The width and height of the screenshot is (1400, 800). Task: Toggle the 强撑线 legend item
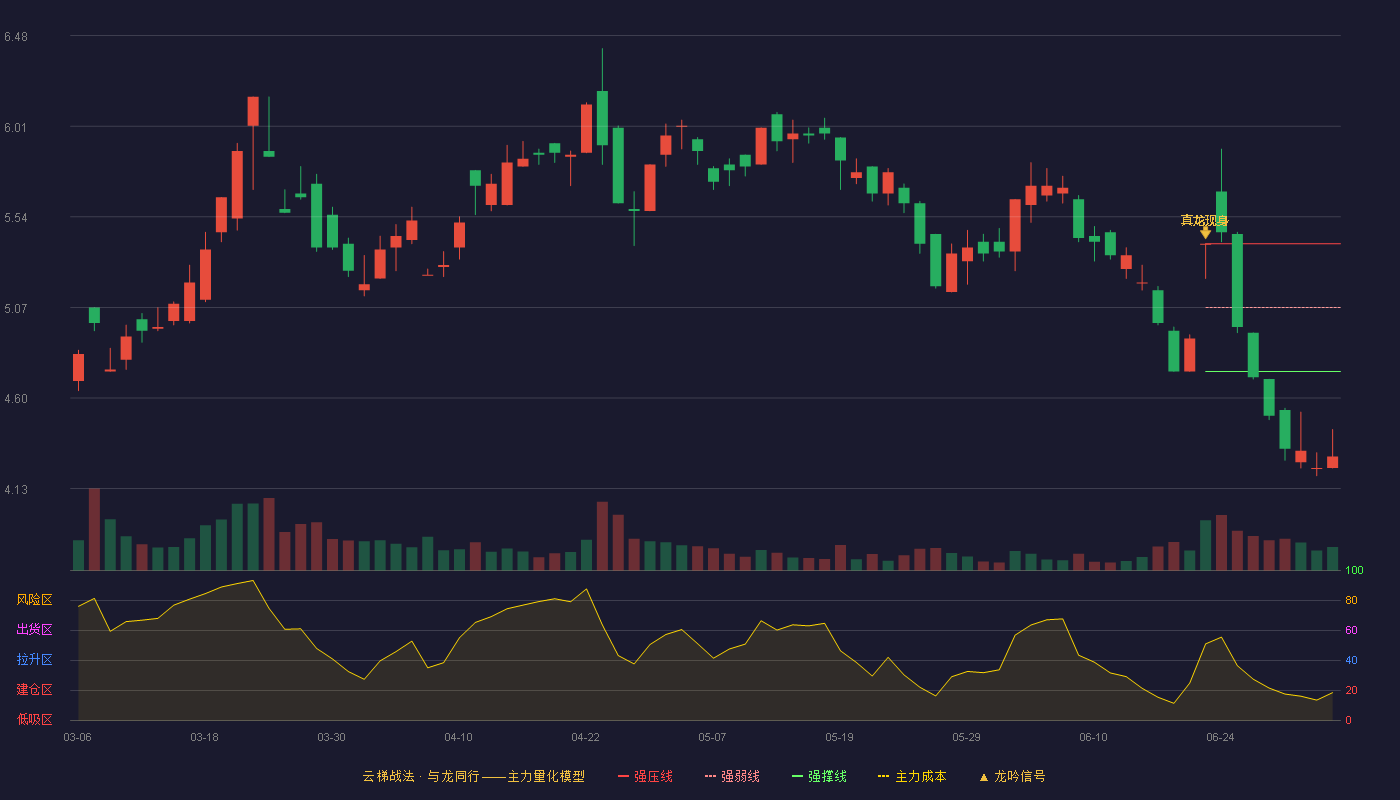pos(819,776)
